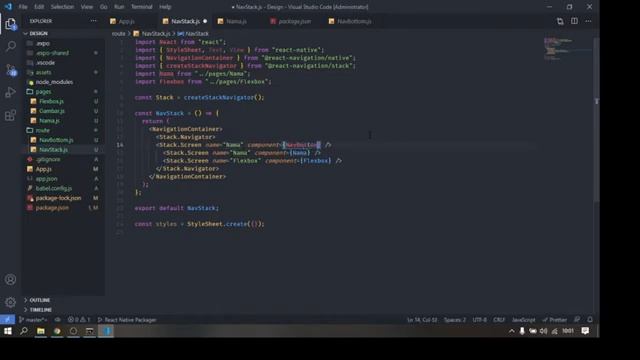
Task: Open the Selection menu
Action: point(62,7)
